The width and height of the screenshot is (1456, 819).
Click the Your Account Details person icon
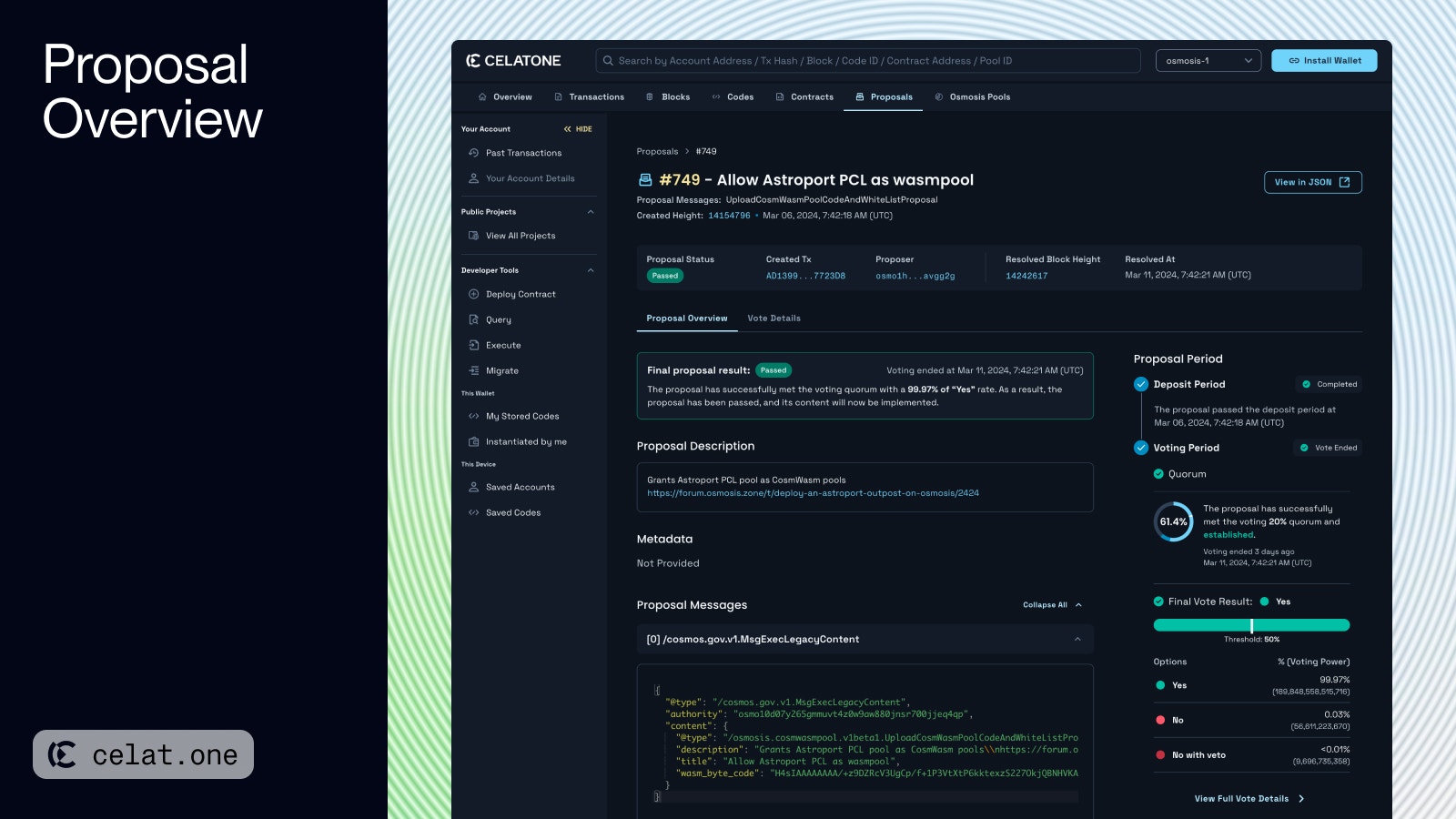[473, 178]
